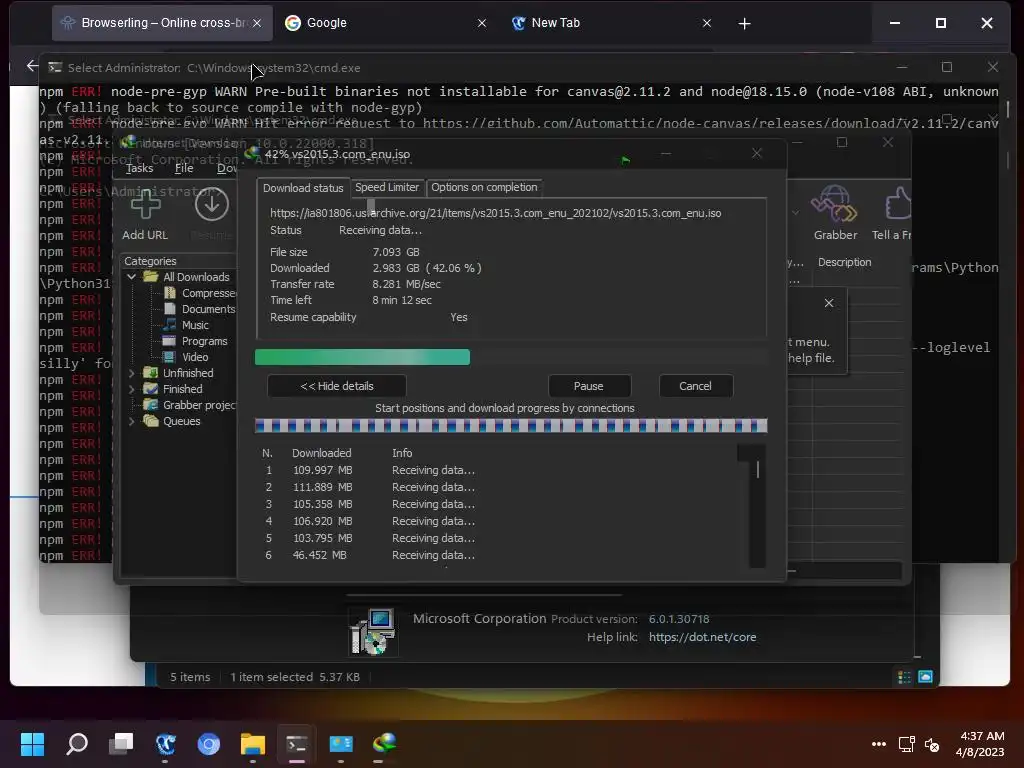Click the Add URL icon in IDM

click(145, 204)
